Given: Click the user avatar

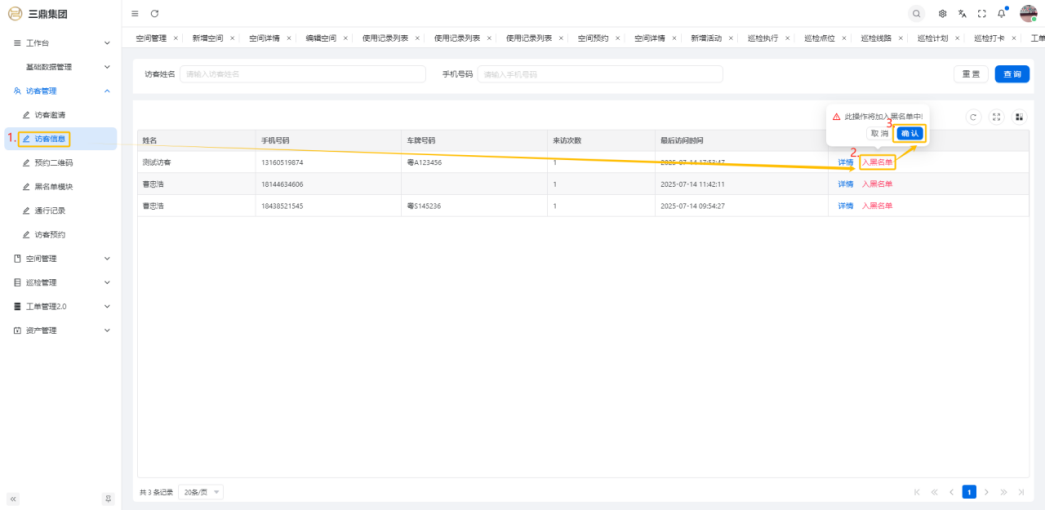Looking at the screenshot, I should [x=1028, y=13].
